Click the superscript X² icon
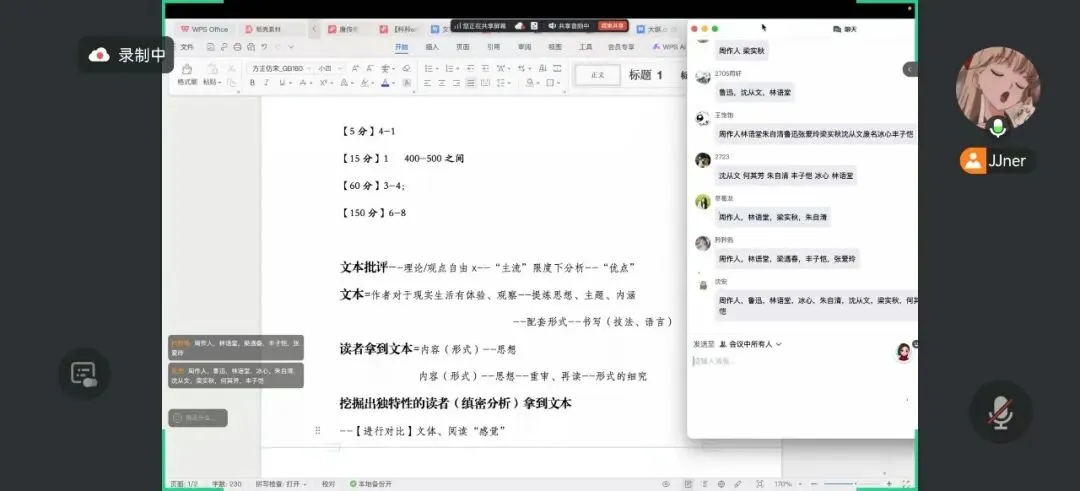 [322, 83]
